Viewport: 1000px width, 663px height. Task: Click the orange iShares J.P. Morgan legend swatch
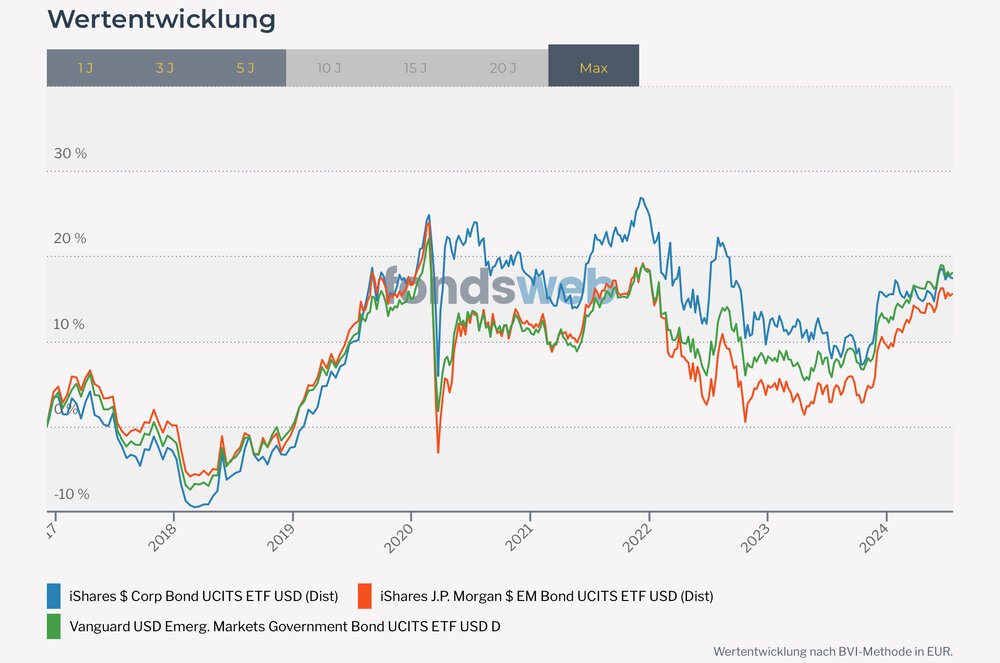[365, 596]
